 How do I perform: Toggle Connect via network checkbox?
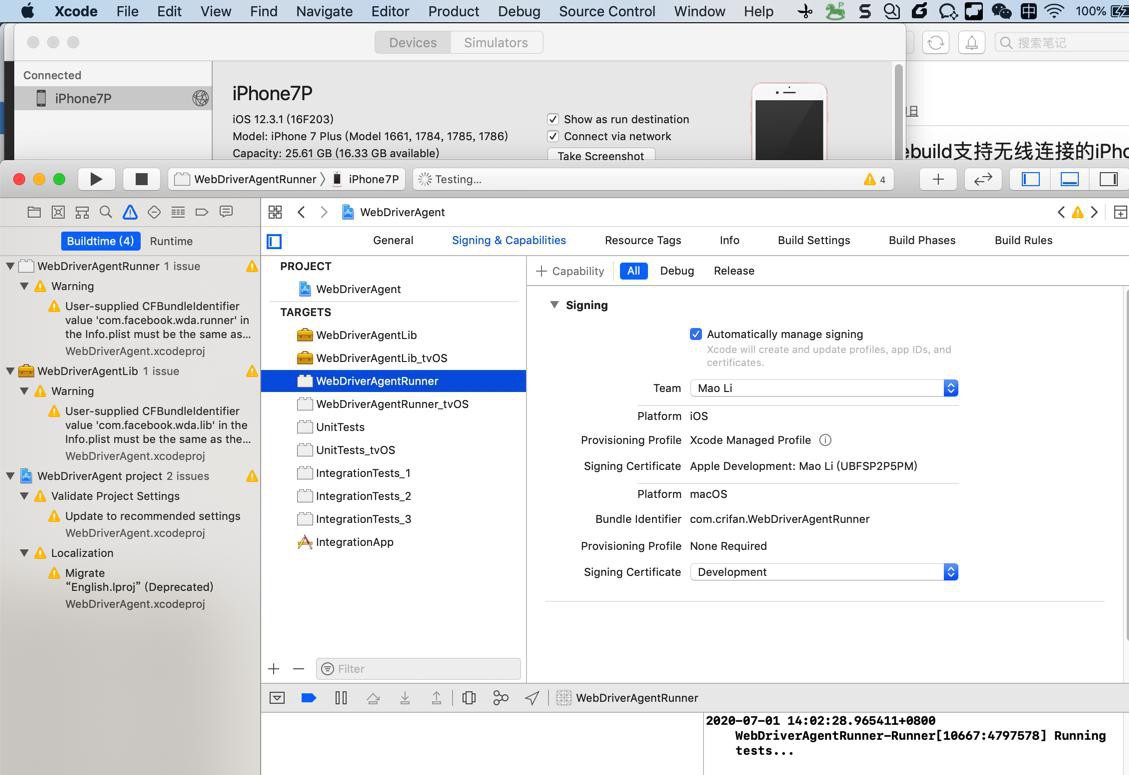coord(553,136)
